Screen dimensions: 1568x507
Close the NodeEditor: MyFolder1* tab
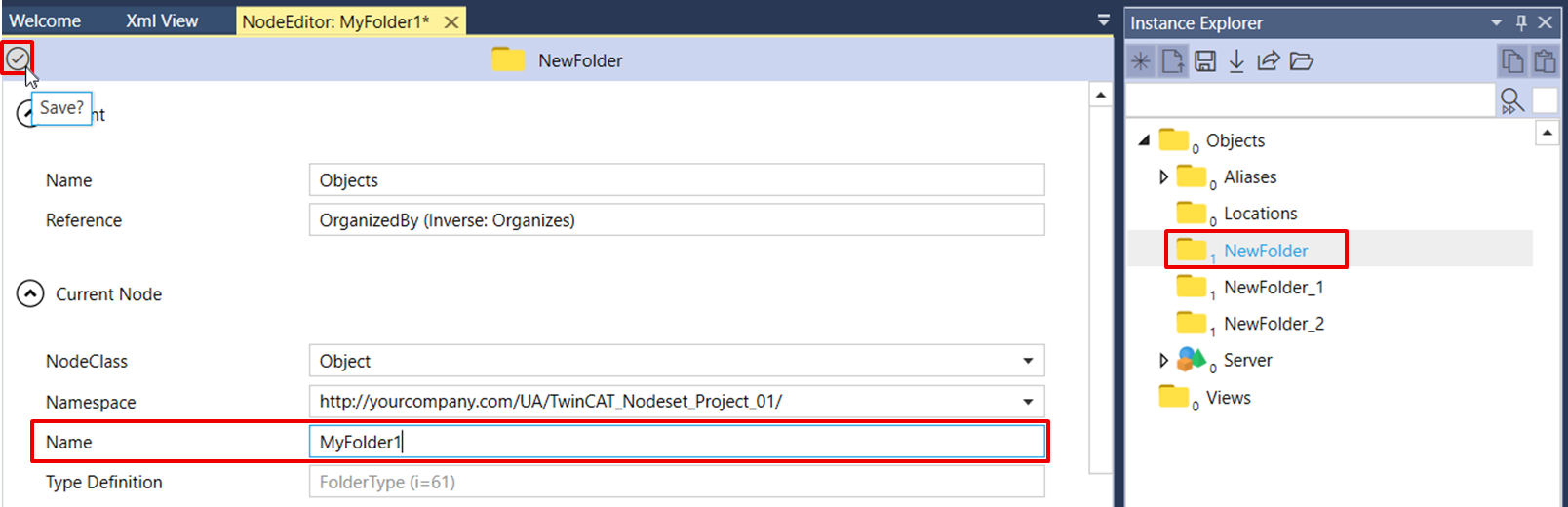pos(451,21)
